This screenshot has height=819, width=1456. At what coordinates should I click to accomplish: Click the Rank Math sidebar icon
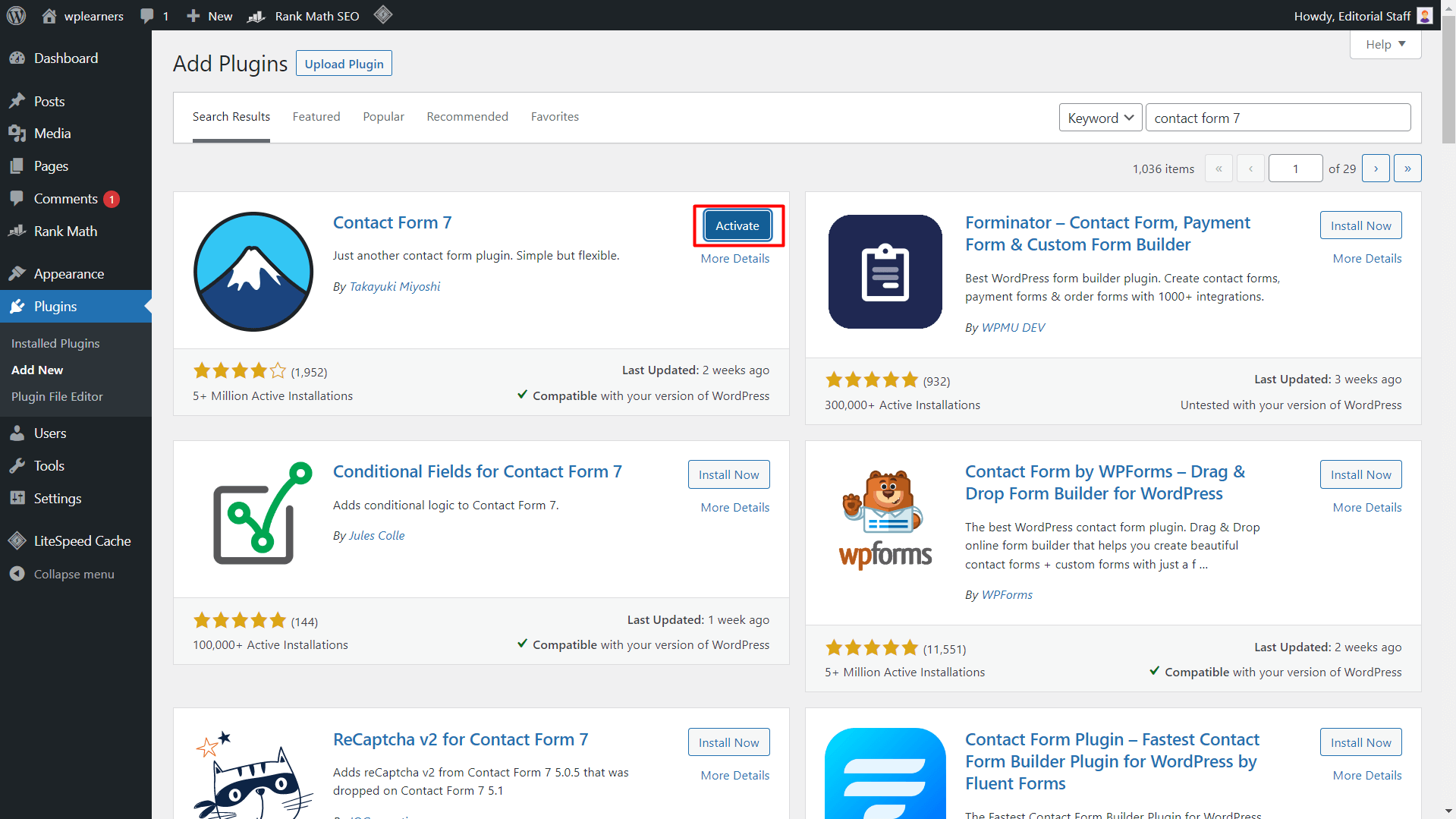17,232
